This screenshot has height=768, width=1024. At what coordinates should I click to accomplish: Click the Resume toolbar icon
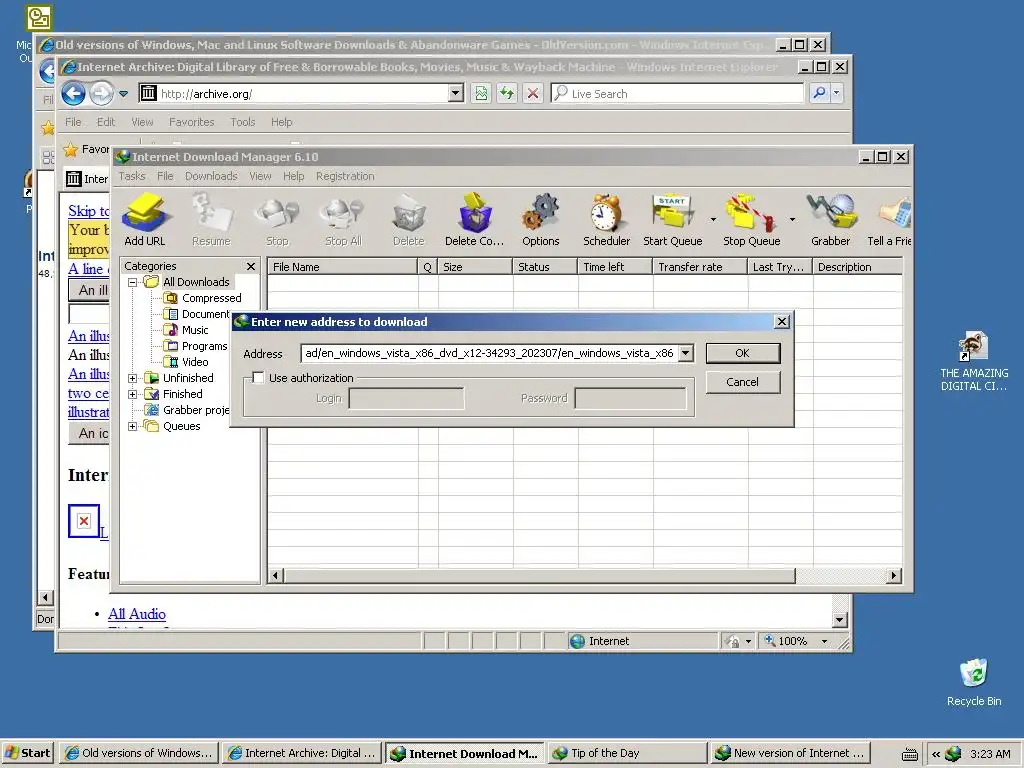pyautogui.click(x=211, y=219)
